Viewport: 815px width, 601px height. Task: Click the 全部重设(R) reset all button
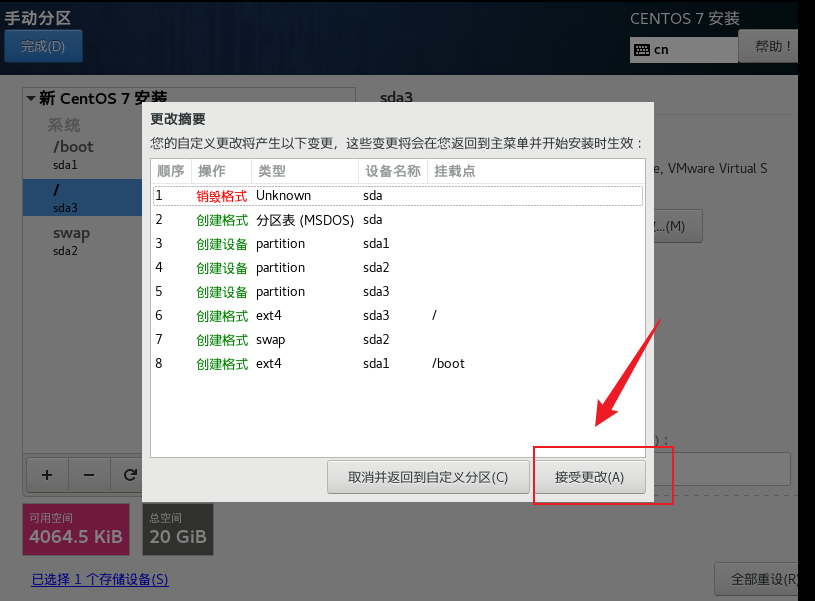click(x=757, y=579)
